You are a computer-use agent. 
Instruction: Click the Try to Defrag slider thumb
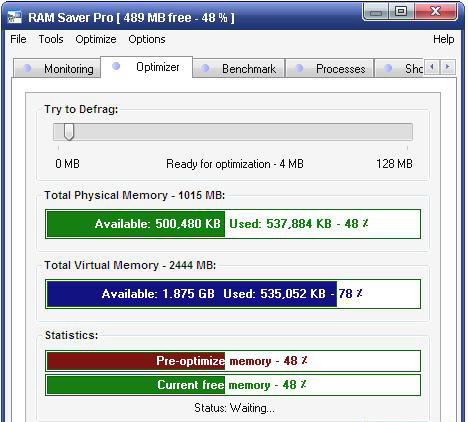point(69,132)
